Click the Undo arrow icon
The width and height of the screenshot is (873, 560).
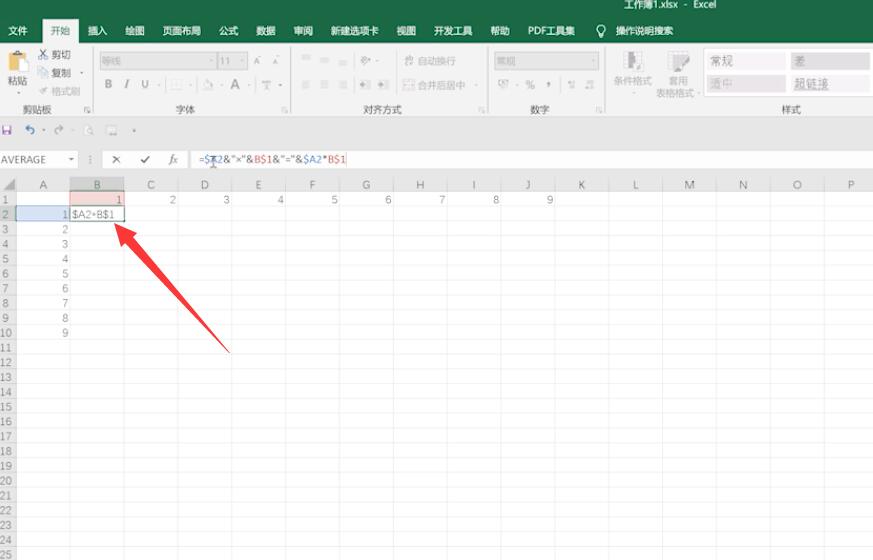(x=30, y=130)
